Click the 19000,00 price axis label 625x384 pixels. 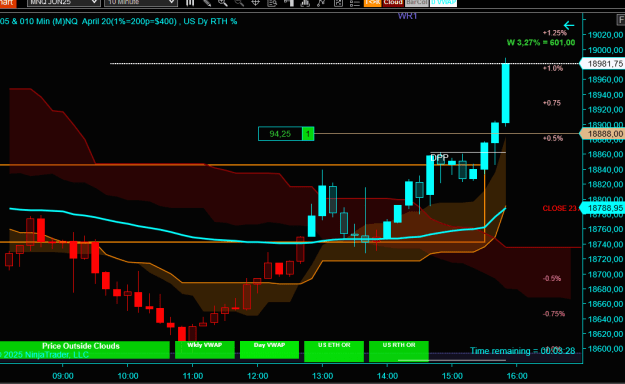(x=605, y=50)
